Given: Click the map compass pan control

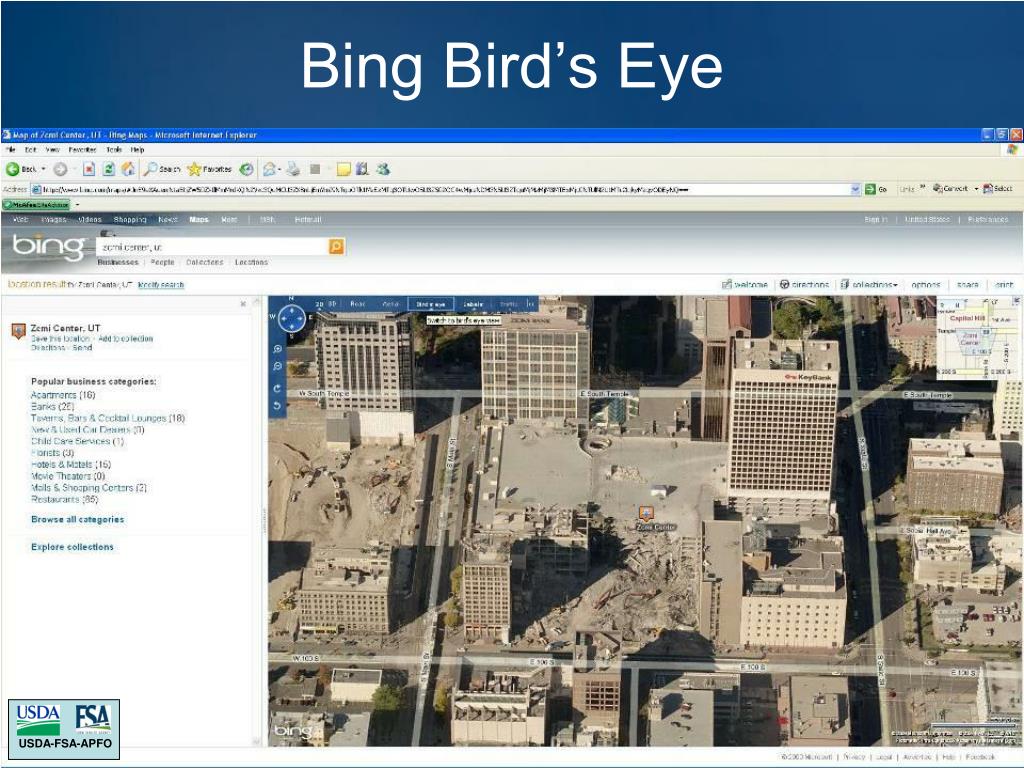Looking at the screenshot, I should (291, 319).
